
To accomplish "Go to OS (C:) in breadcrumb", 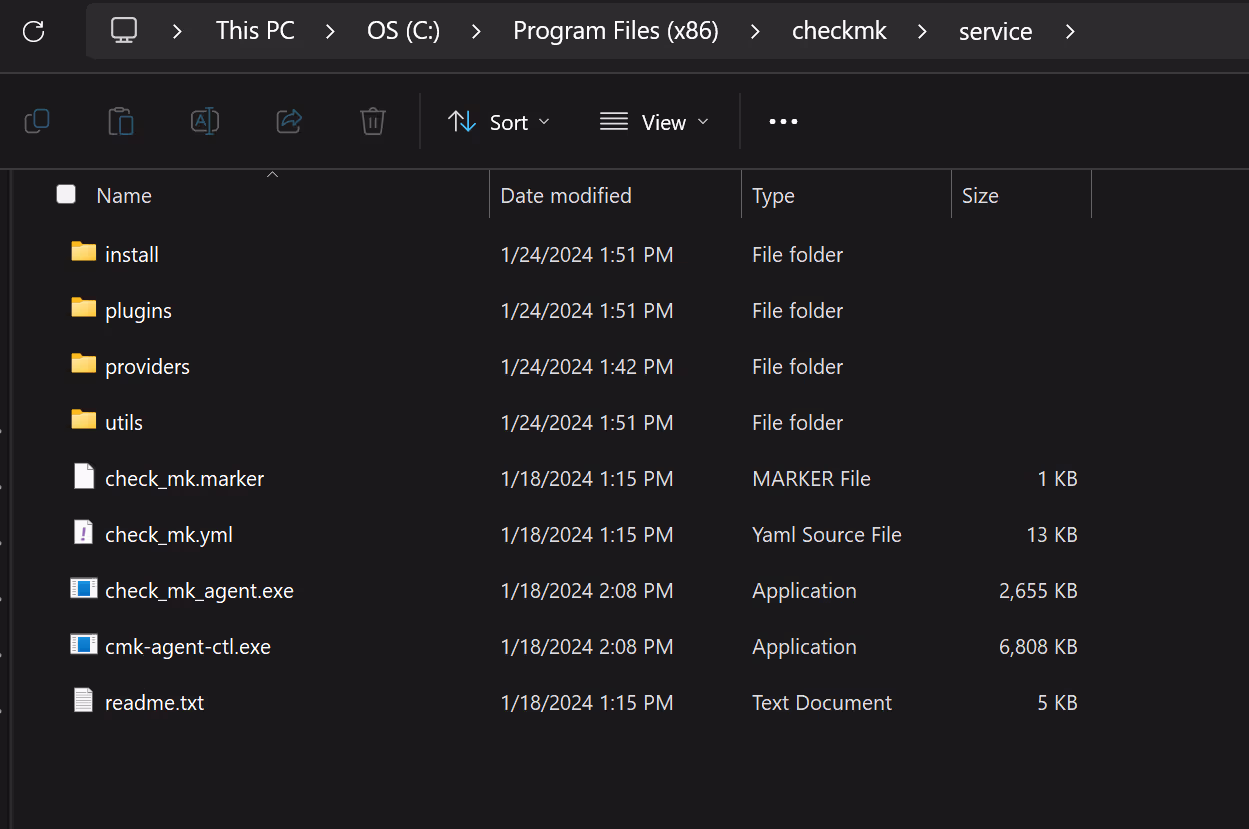I will click(x=403, y=31).
